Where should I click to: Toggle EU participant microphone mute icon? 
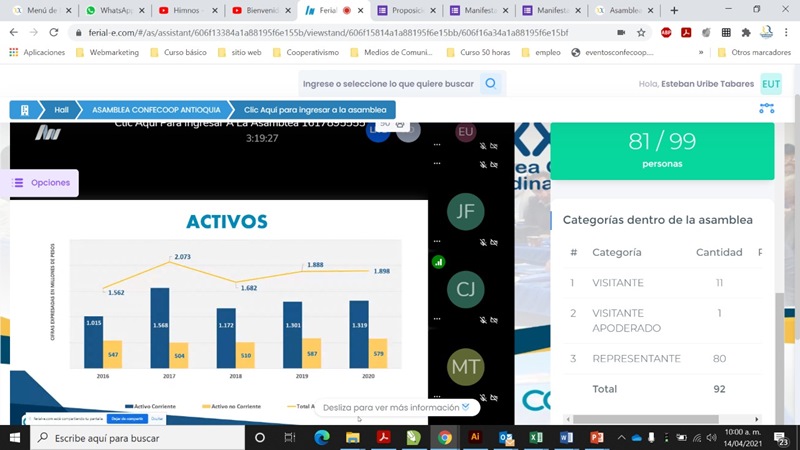(483, 146)
